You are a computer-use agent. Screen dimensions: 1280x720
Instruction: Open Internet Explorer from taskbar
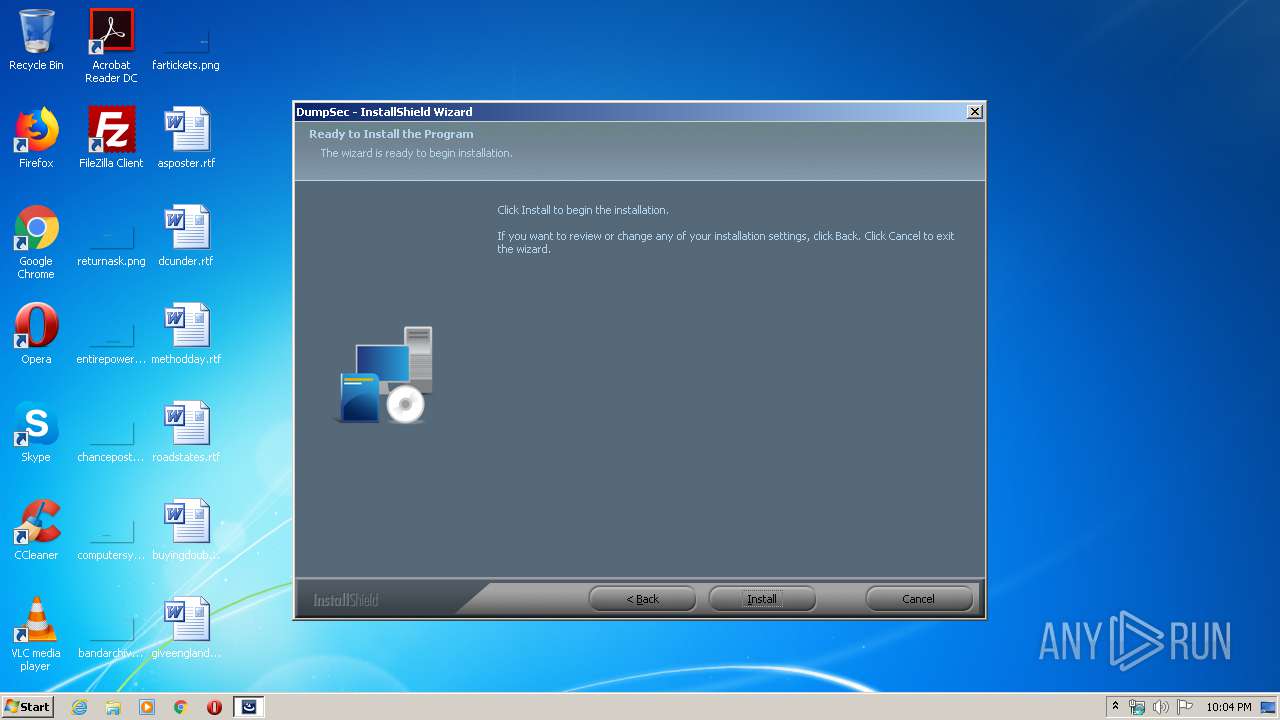(x=79, y=707)
